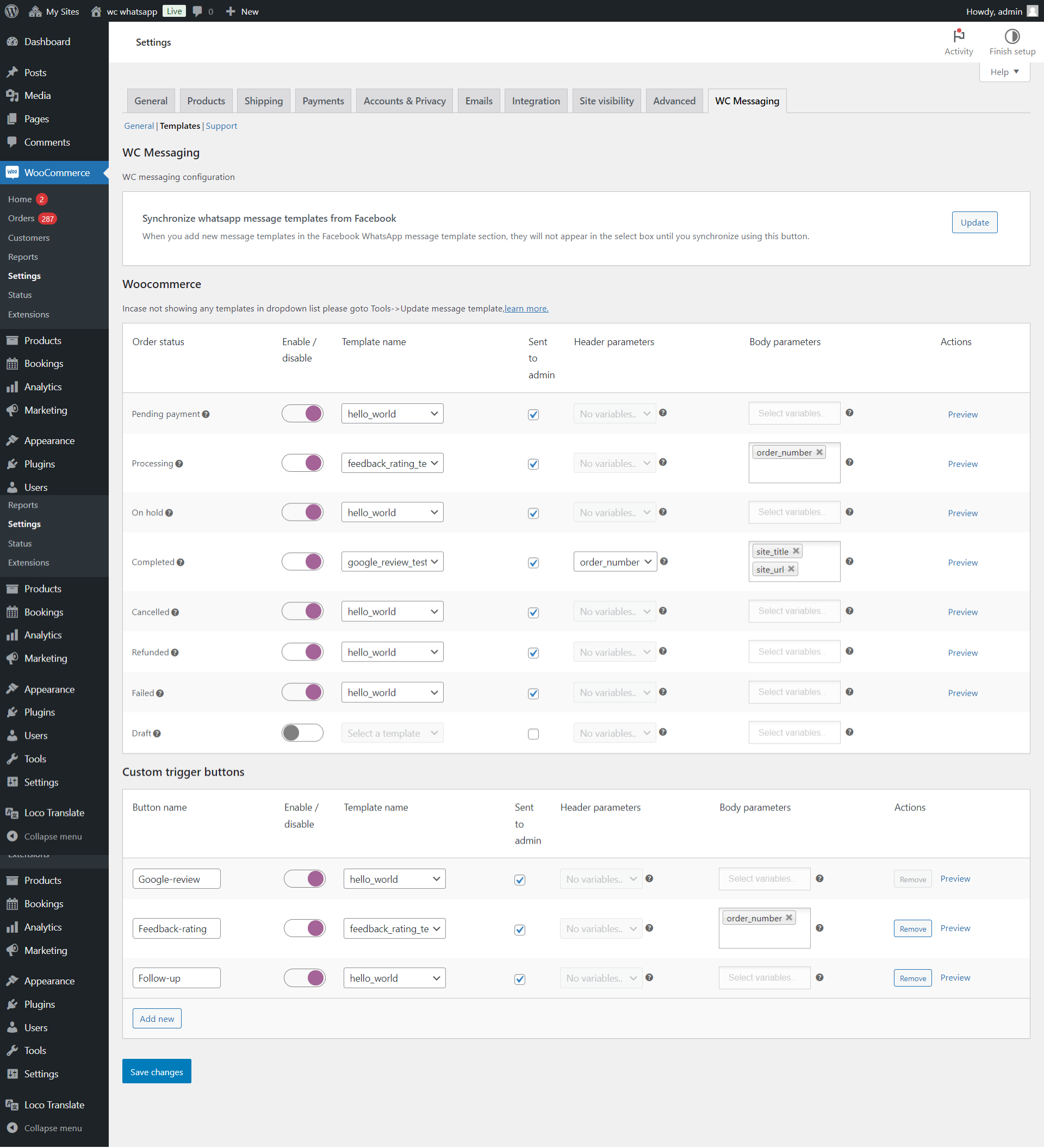Select template for Cancelled order status
Viewport: 1044px width, 1148px height.
[x=392, y=611]
